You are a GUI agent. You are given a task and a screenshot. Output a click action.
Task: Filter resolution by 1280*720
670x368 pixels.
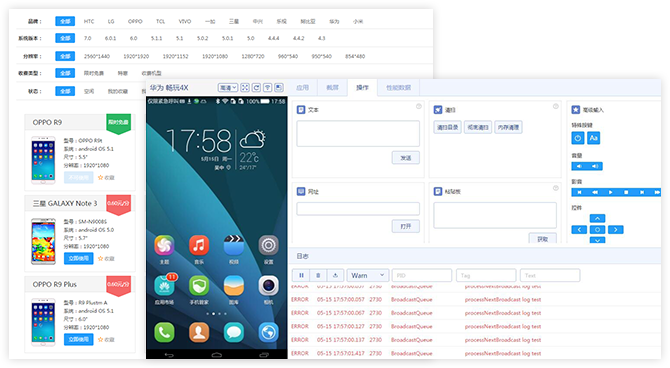[x=253, y=56]
